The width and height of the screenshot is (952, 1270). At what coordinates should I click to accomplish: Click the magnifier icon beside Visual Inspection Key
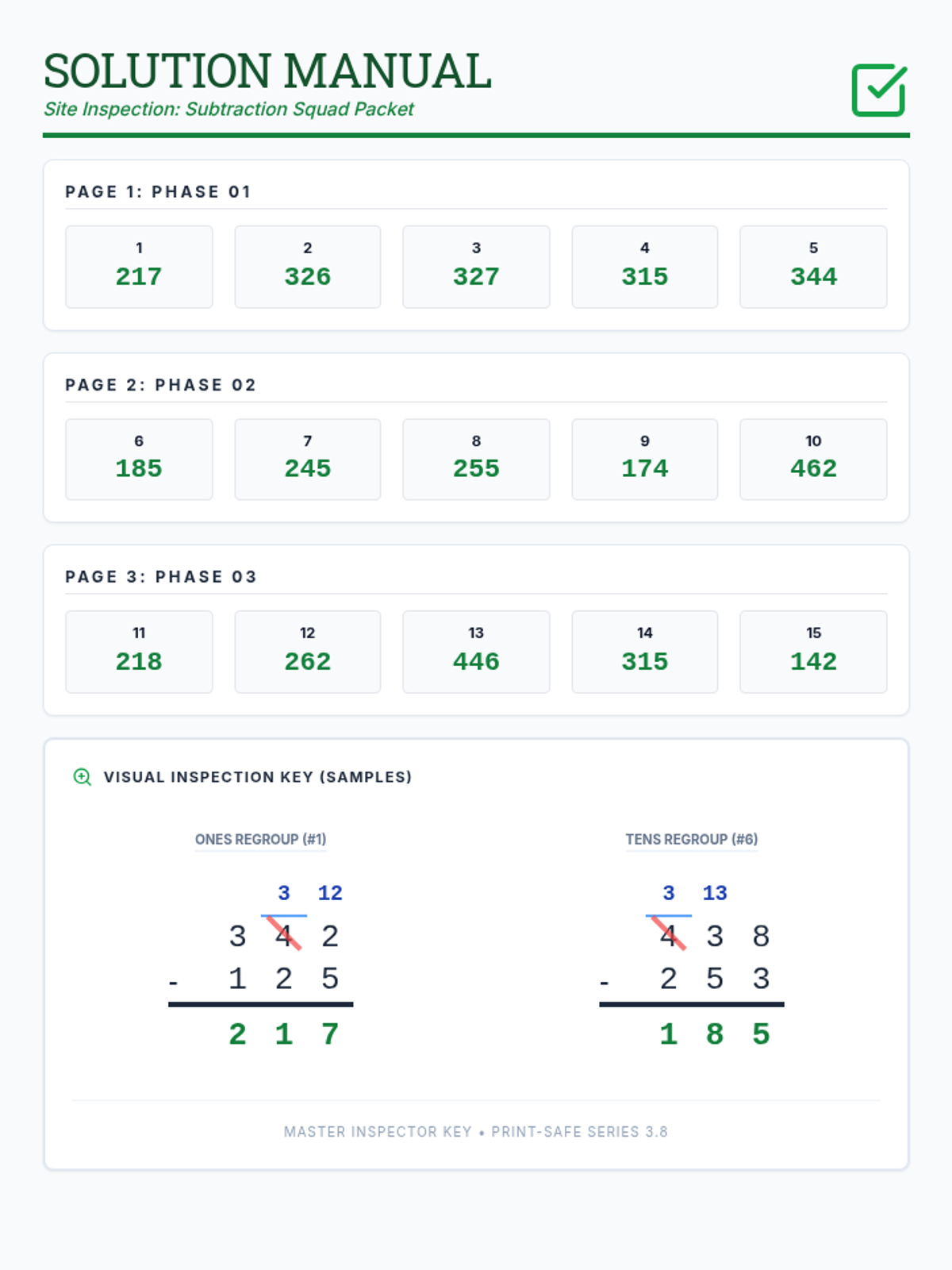[83, 776]
